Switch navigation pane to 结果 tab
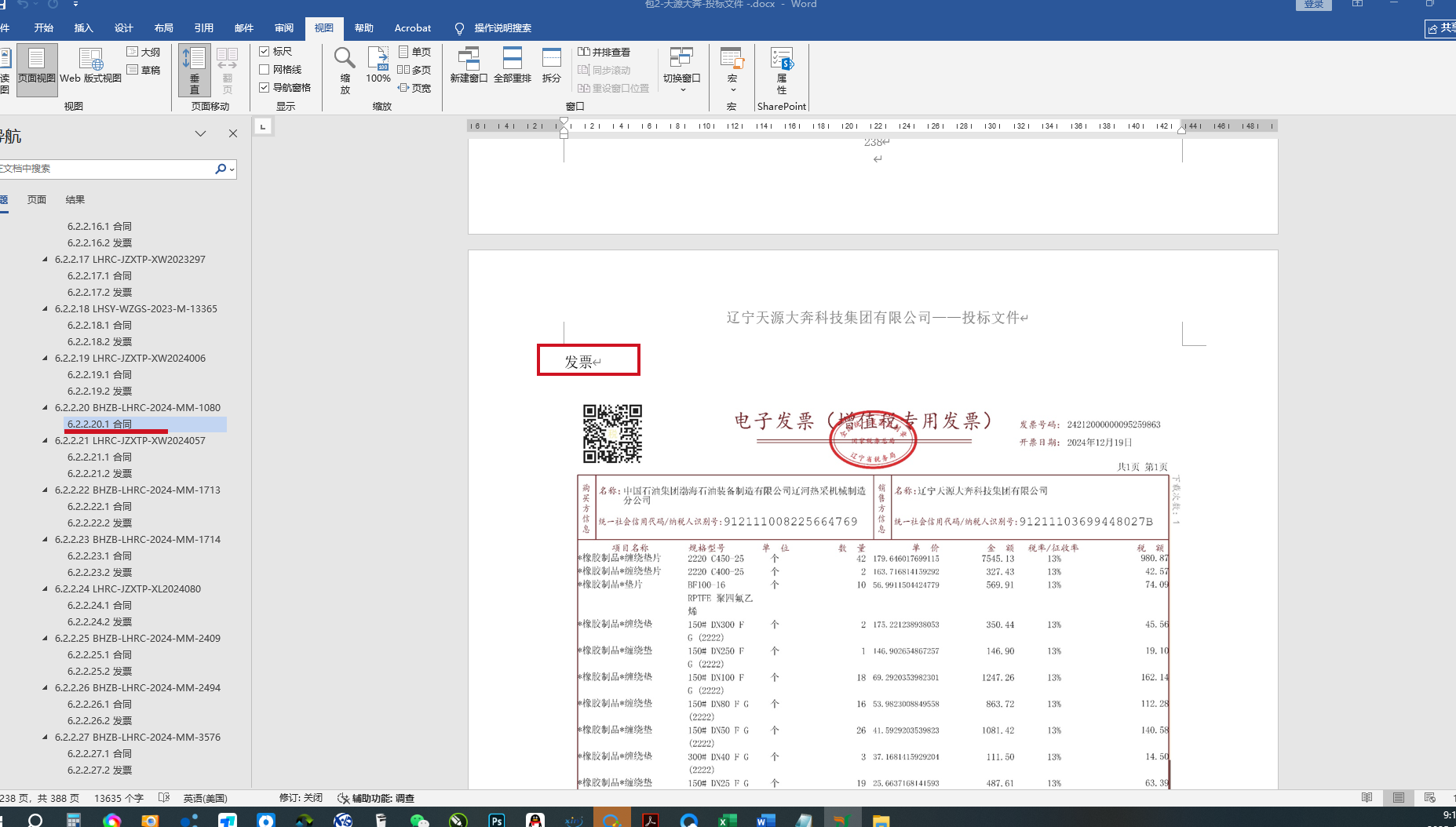This screenshot has height=827, width=1456. pyautogui.click(x=75, y=200)
